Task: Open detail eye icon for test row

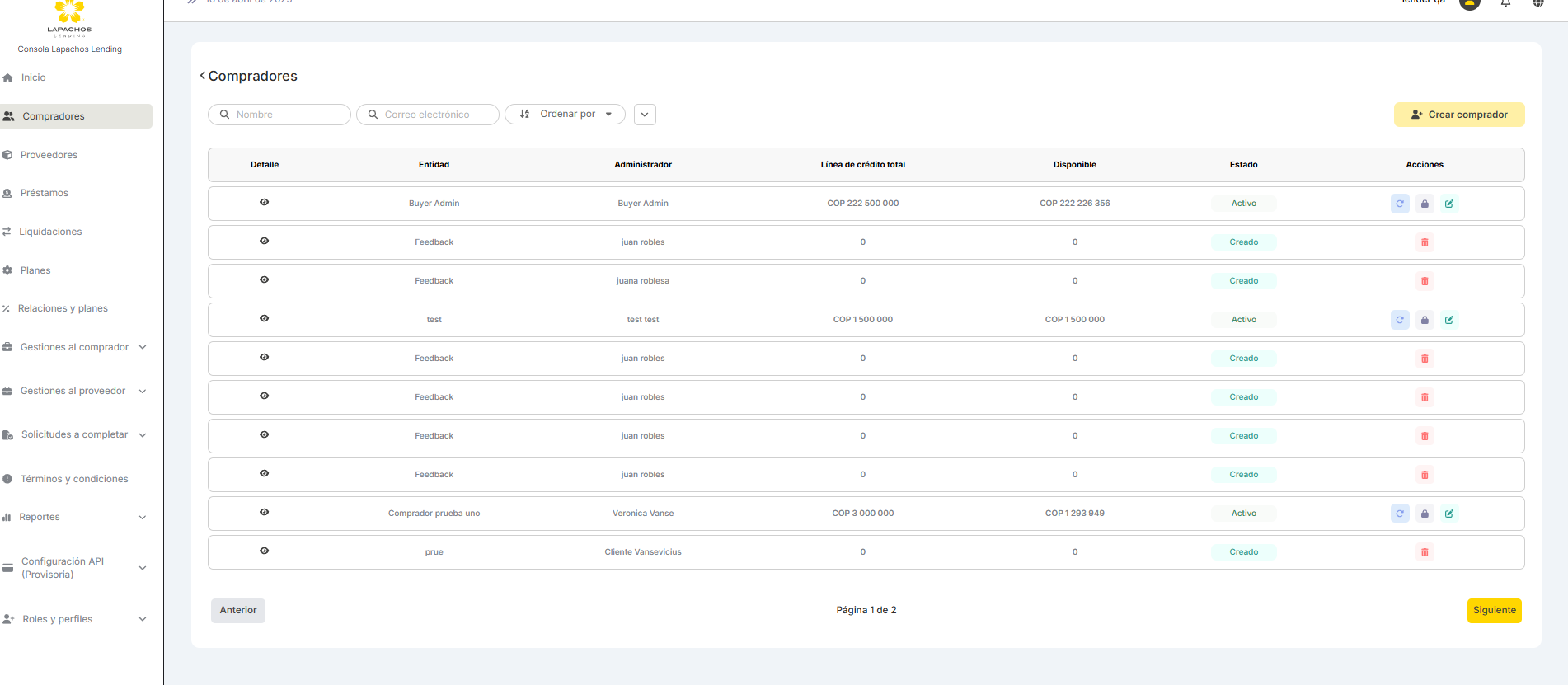Action: tap(264, 319)
